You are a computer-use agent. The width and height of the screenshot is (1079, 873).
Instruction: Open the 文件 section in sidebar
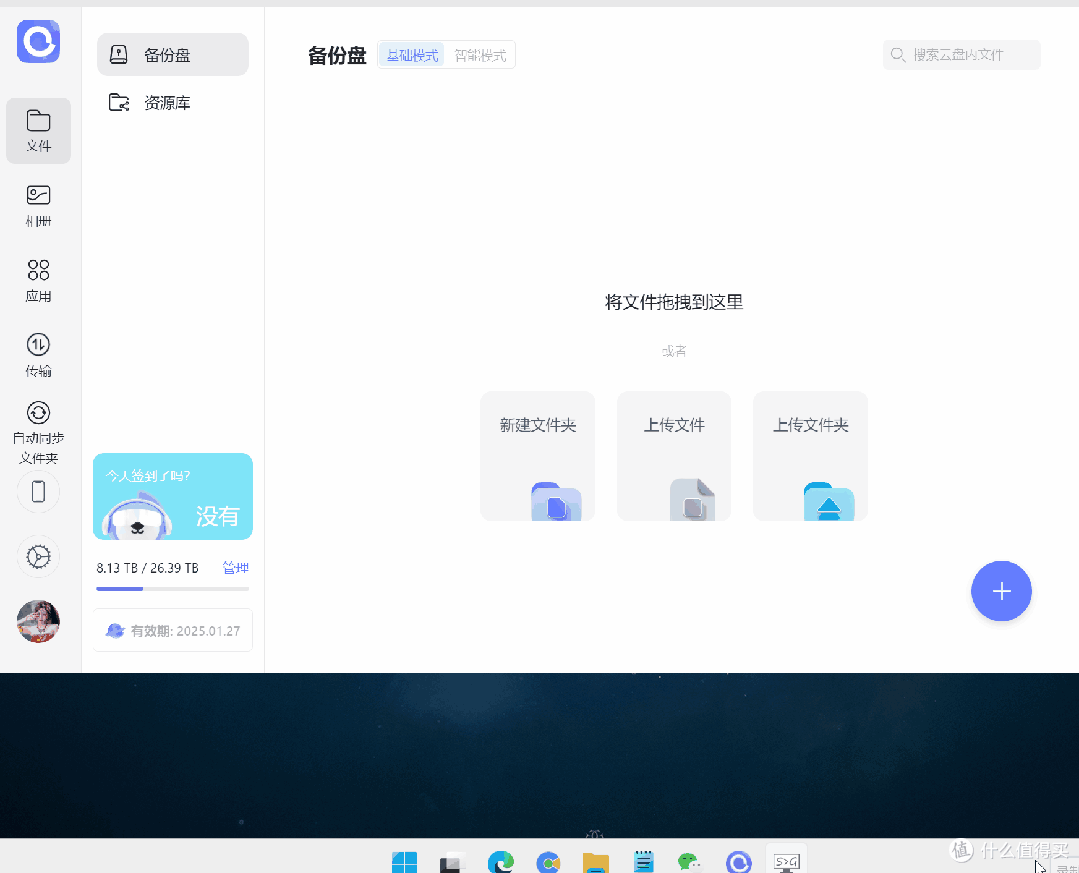coord(39,131)
